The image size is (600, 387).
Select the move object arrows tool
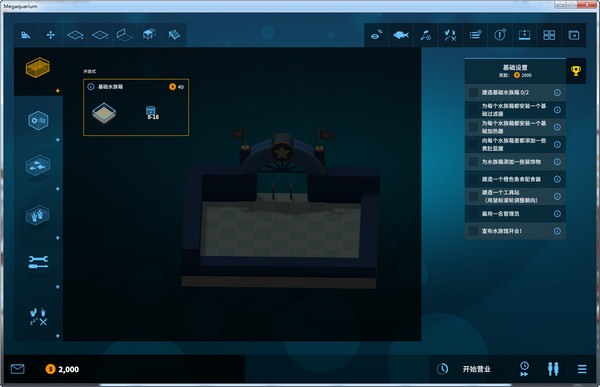pyautogui.click(x=51, y=35)
